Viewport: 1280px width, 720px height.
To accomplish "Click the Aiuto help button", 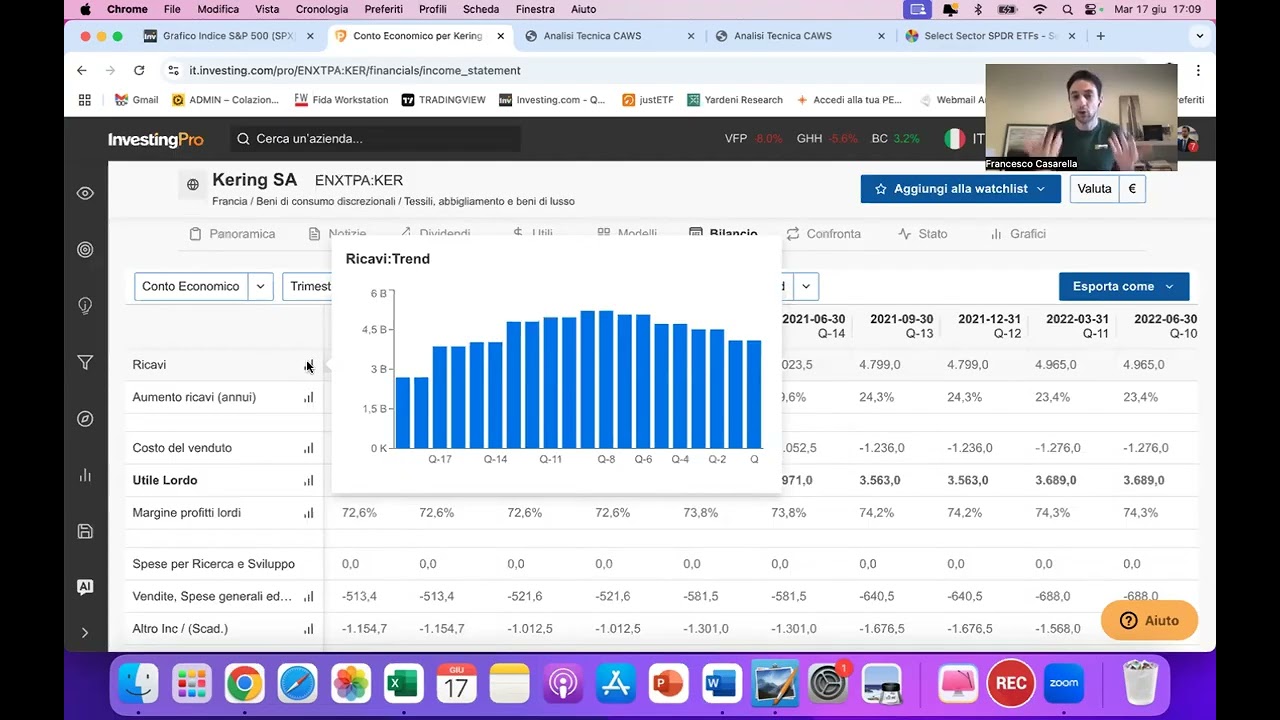I will click(x=1149, y=621).
